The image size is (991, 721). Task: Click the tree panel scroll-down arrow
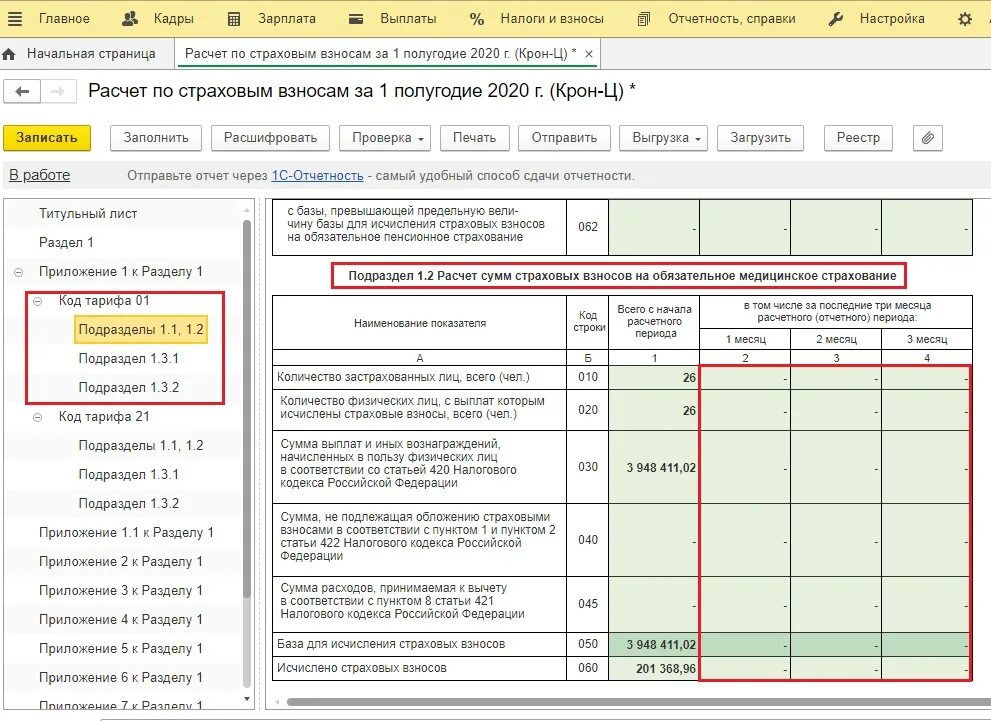[x=247, y=700]
